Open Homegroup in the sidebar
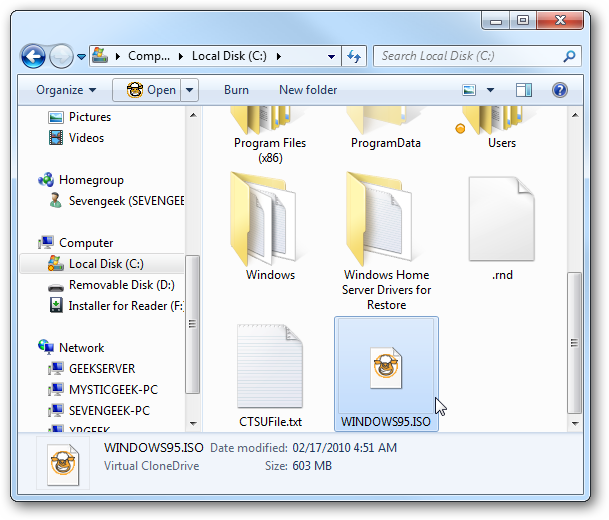Viewport: 609px width, 520px height. tap(91, 180)
